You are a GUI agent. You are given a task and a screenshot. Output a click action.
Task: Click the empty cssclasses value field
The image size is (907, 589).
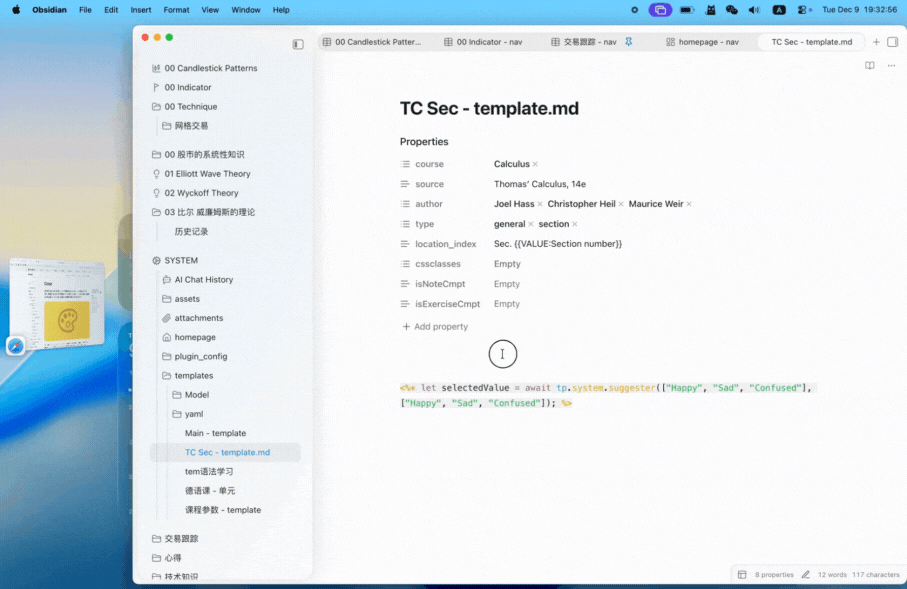pos(507,264)
